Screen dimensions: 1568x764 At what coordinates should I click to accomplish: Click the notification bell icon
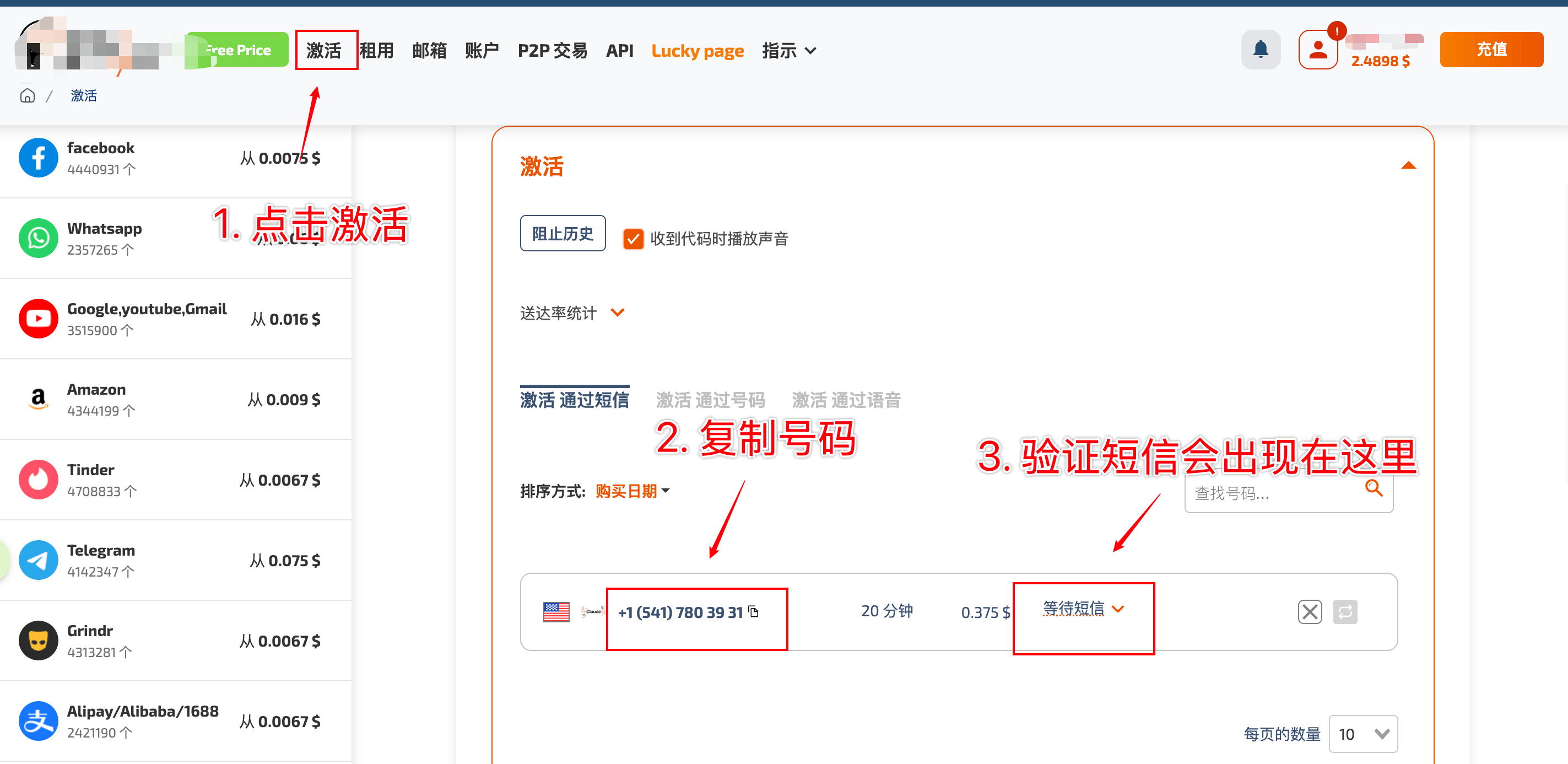pyautogui.click(x=1260, y=49)
